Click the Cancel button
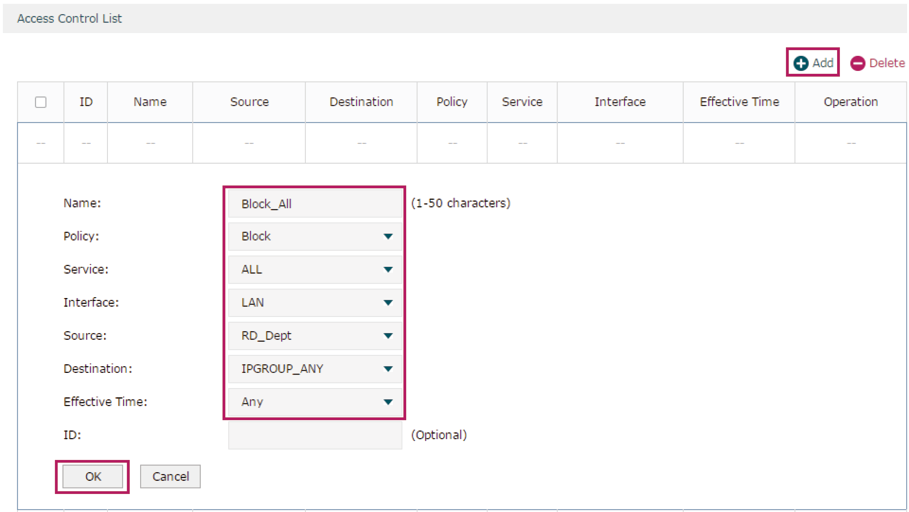The height and width of the screenshot is (512, 909). pyautogui.click(x=170, y=477)
